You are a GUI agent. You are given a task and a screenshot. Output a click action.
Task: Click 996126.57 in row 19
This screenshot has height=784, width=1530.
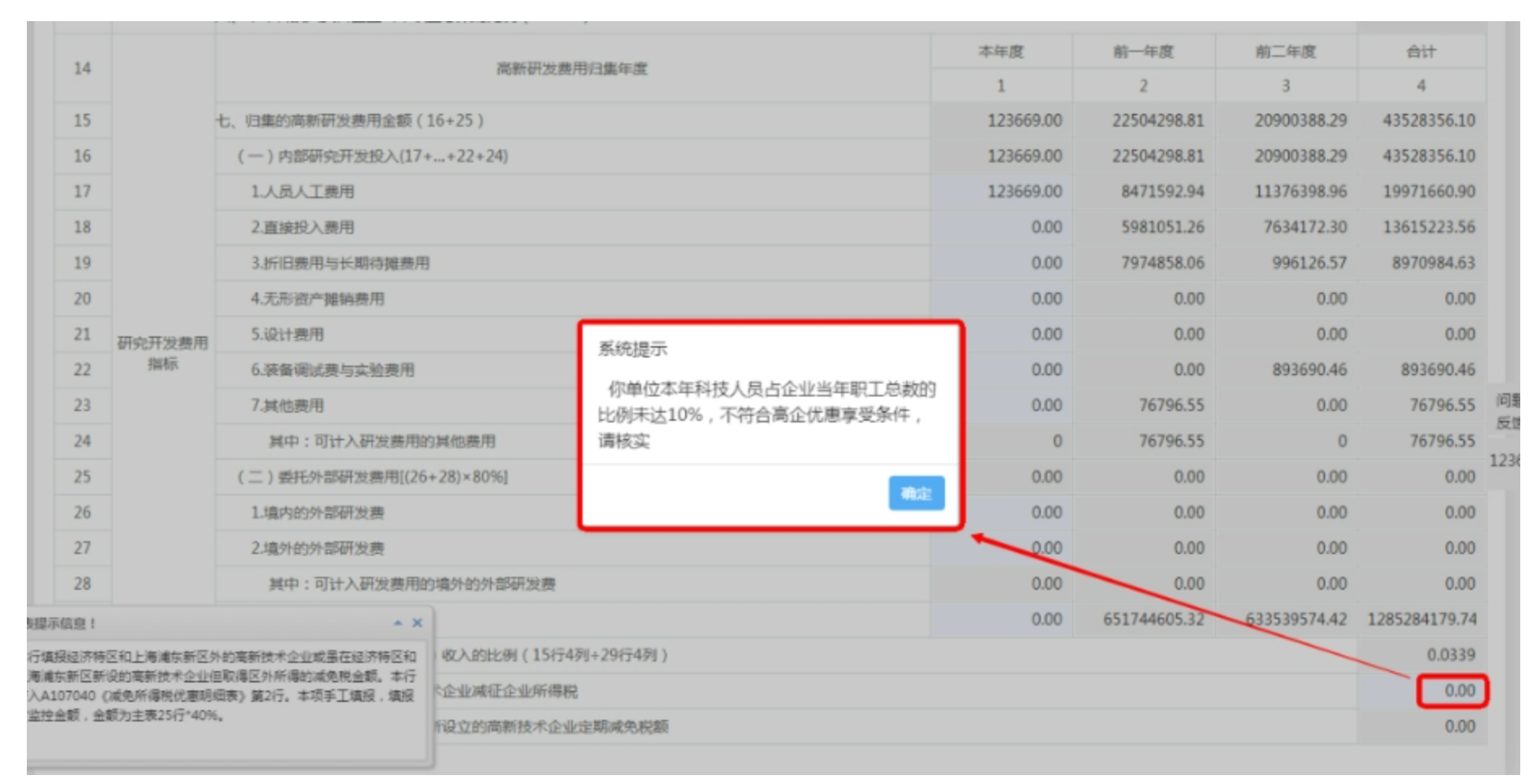[x=1309, y=263]
